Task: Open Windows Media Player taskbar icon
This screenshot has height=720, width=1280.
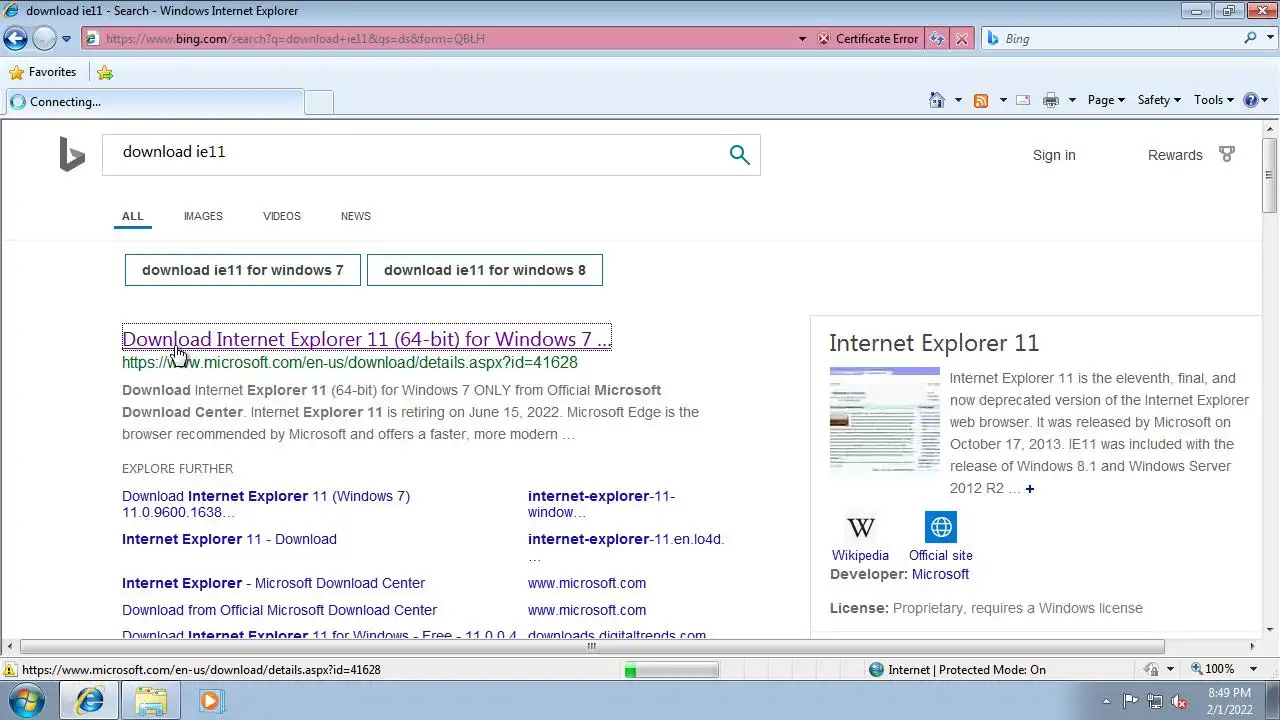Action: pyautogui.click(x=210, y=701)
